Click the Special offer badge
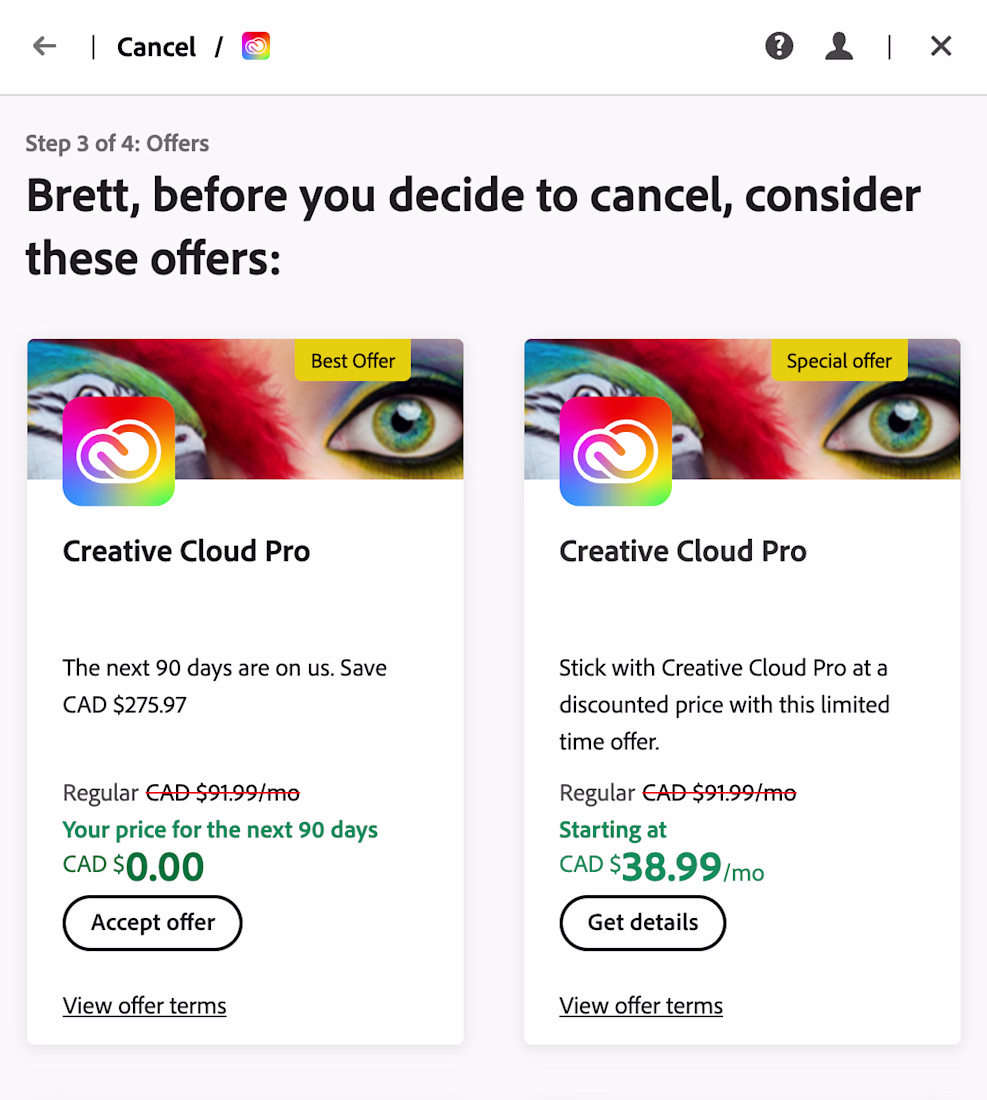The height and width of the screenshot is (1100, 987). pyautogui.click(x=839, y=361)
